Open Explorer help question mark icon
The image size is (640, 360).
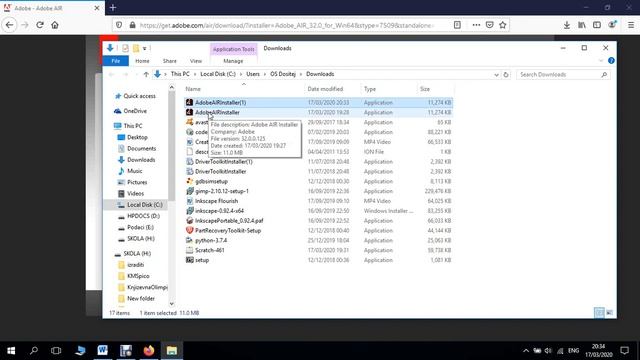coord(611,60)
